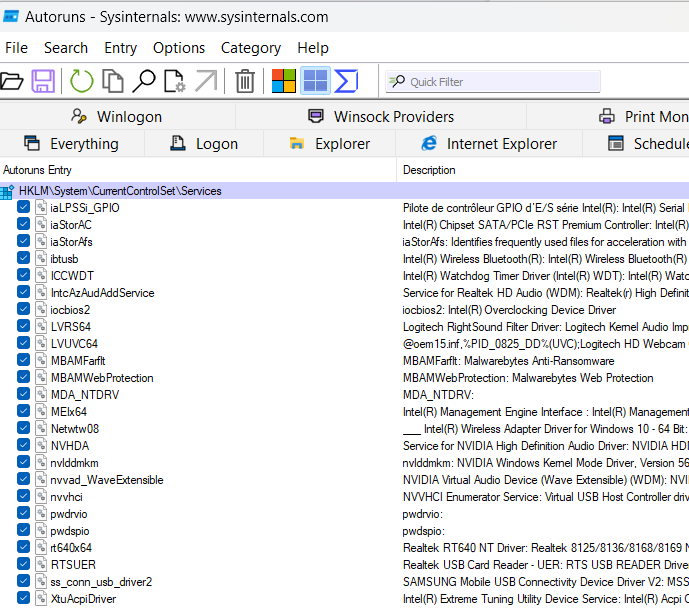Click the Jump to entry arrow icon
This screenshot has width=689, height=616.
click(206, 81)
